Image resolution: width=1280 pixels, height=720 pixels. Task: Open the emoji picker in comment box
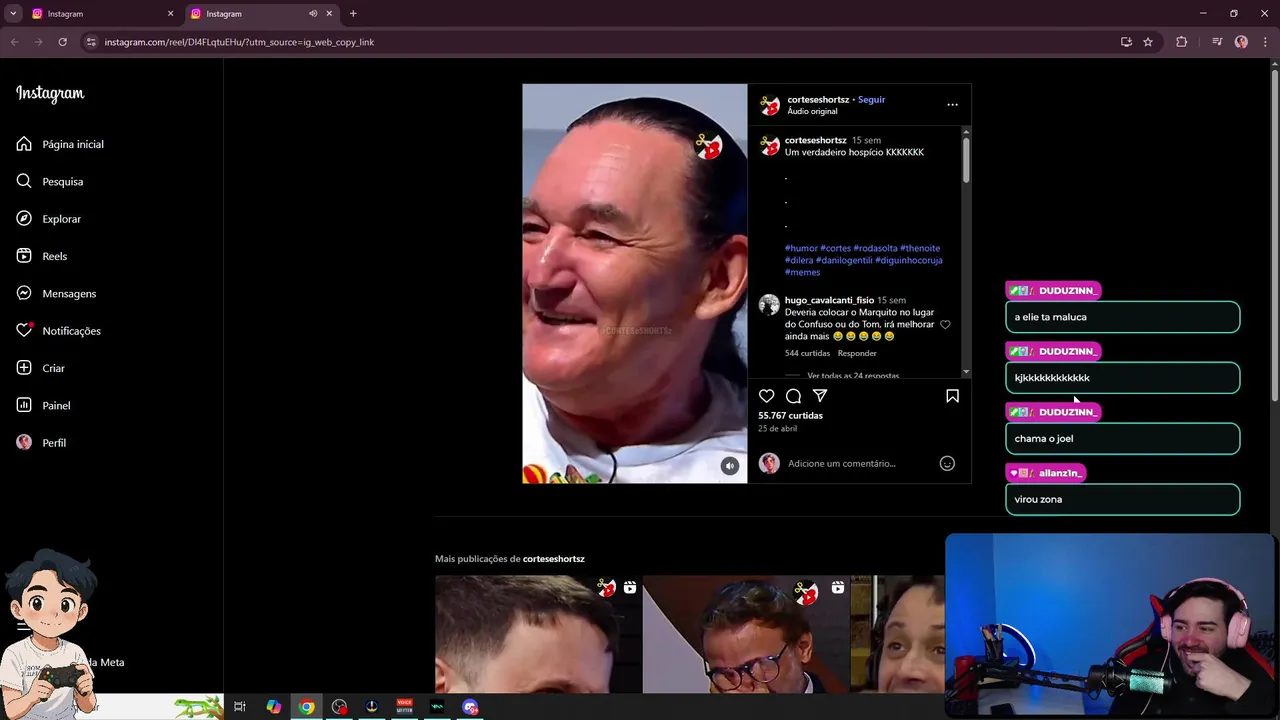click(947, 463)
